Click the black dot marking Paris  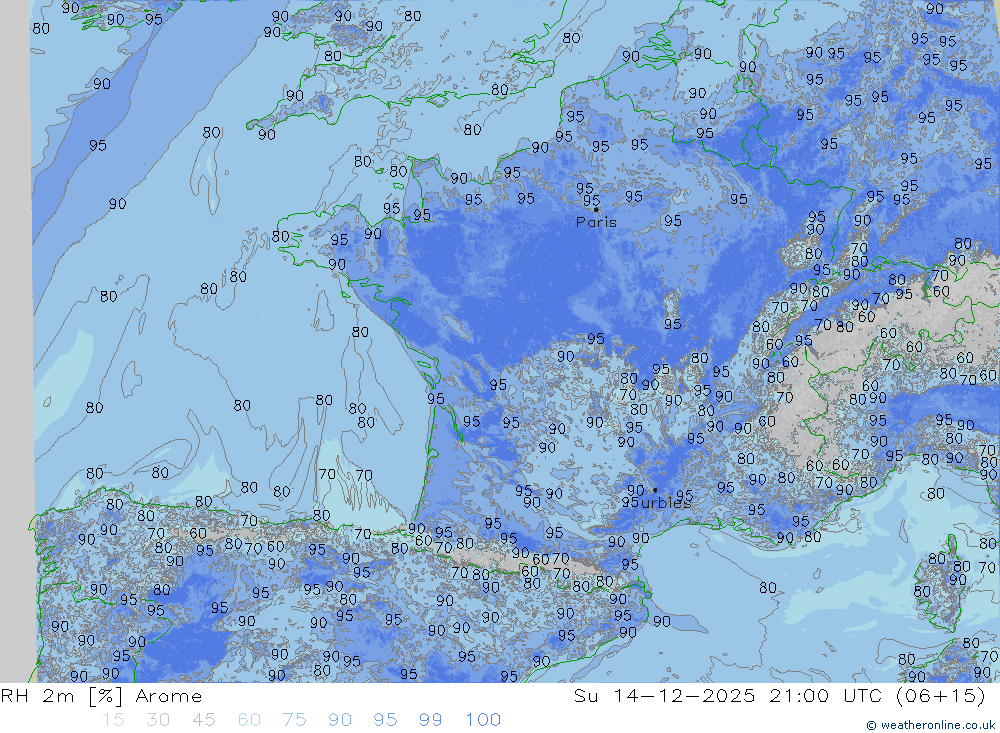coord(596,209)
